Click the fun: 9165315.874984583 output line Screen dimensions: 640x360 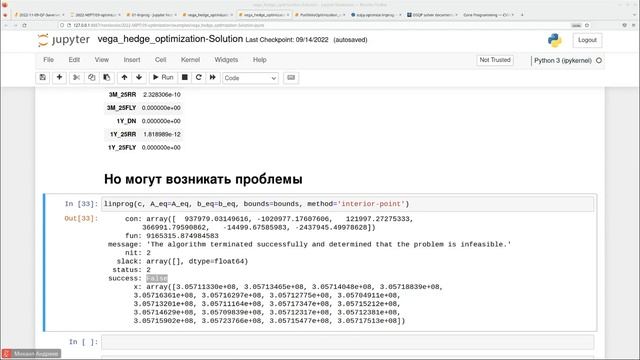tap(171, 236)
